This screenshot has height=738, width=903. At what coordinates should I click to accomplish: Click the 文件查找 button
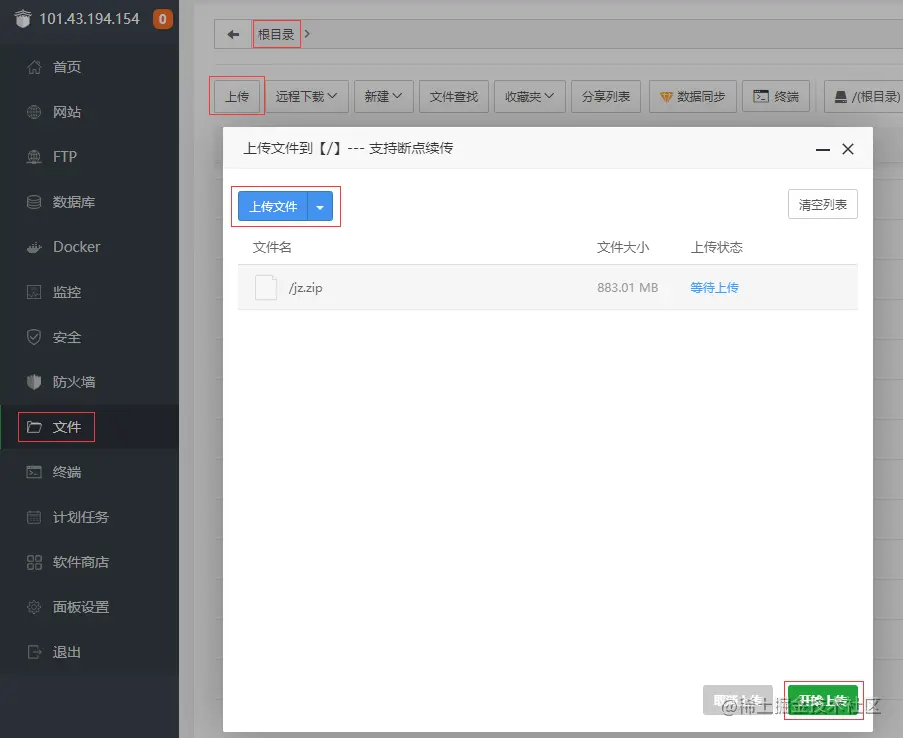pos(454,96)
